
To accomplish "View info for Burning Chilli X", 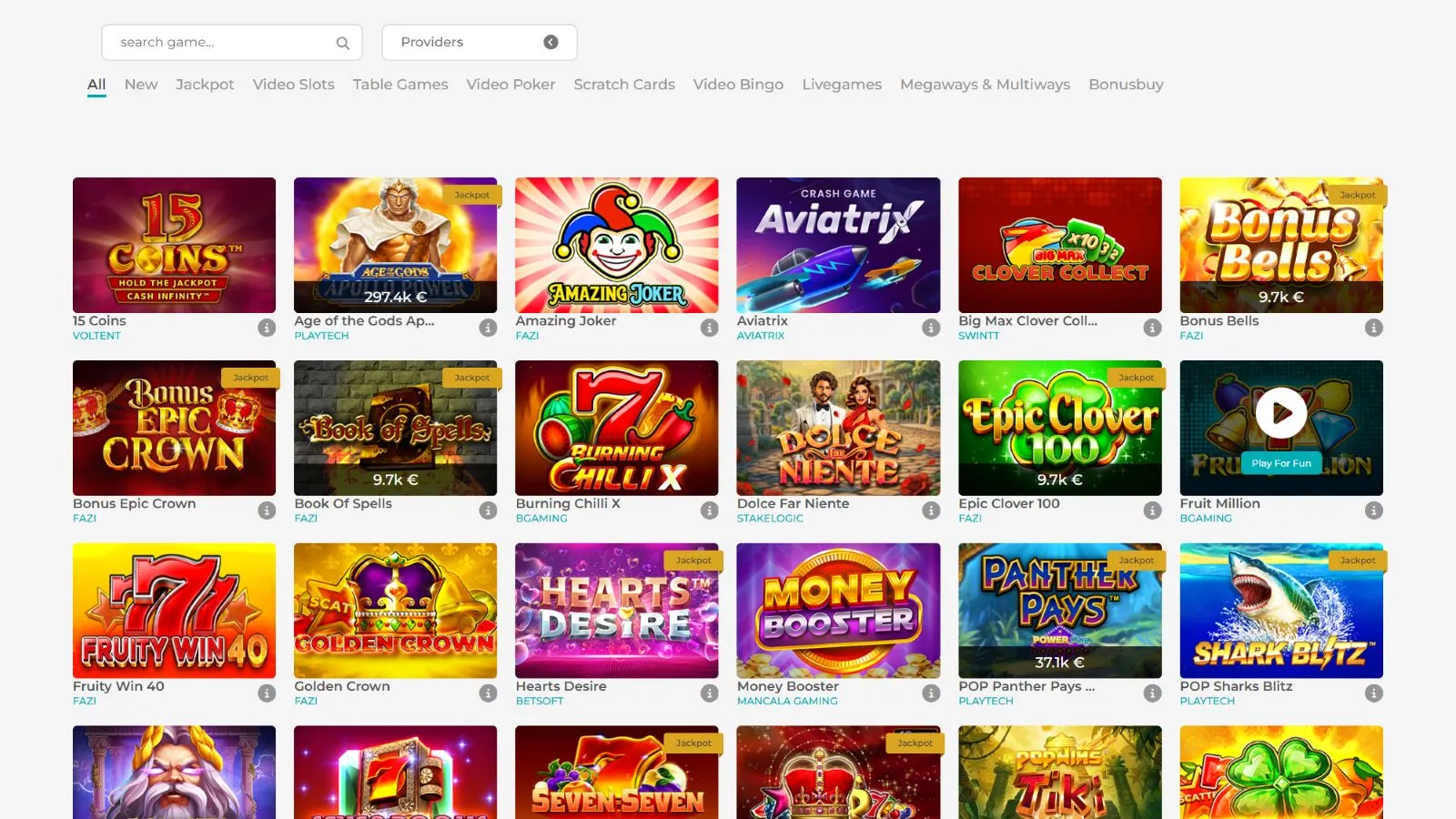I will [x=710, y=511].
